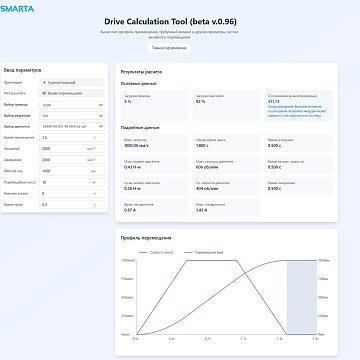Click the shaded pause region in the chart
This screenshot has height=360, width=360.
pyautogui.click(x=302, y=297)
